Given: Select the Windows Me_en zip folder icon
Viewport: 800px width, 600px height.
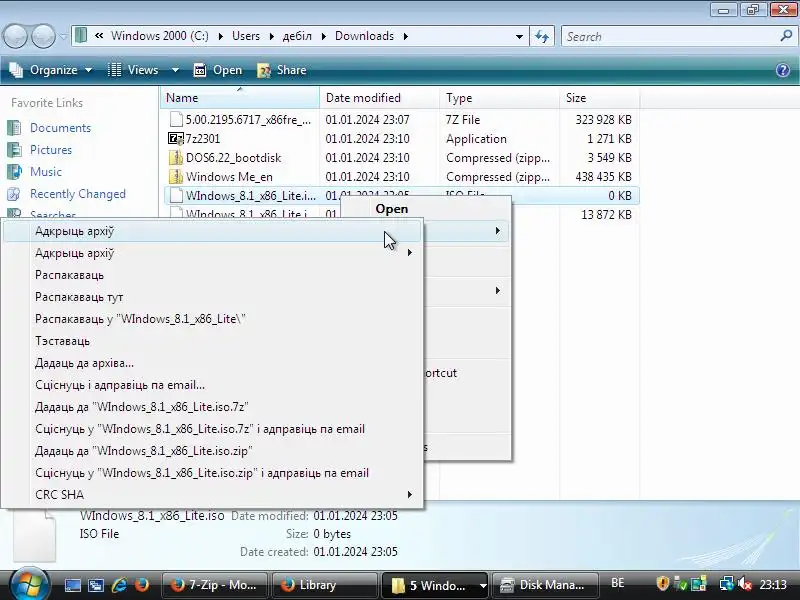Looking at the screenshot, I should coord(176,177).
